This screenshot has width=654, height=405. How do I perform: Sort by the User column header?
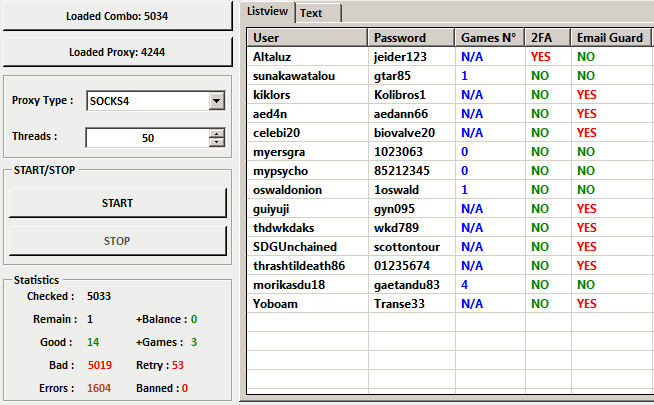click(307, 38)
